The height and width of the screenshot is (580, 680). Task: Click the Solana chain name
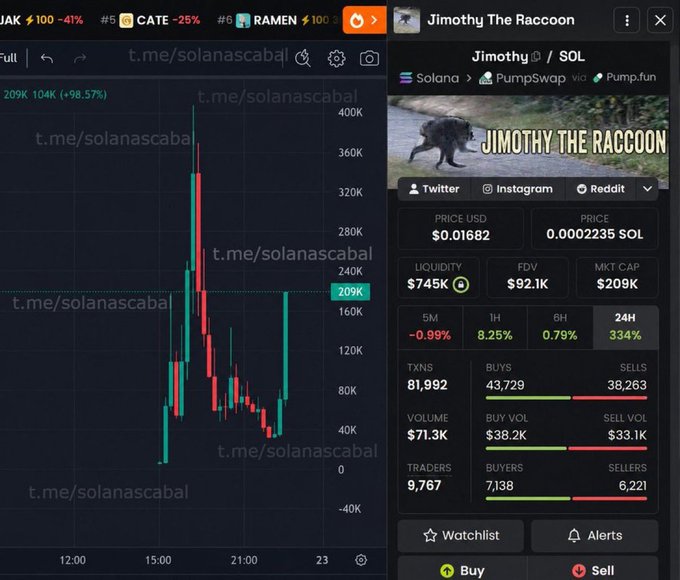coord(438,78)
